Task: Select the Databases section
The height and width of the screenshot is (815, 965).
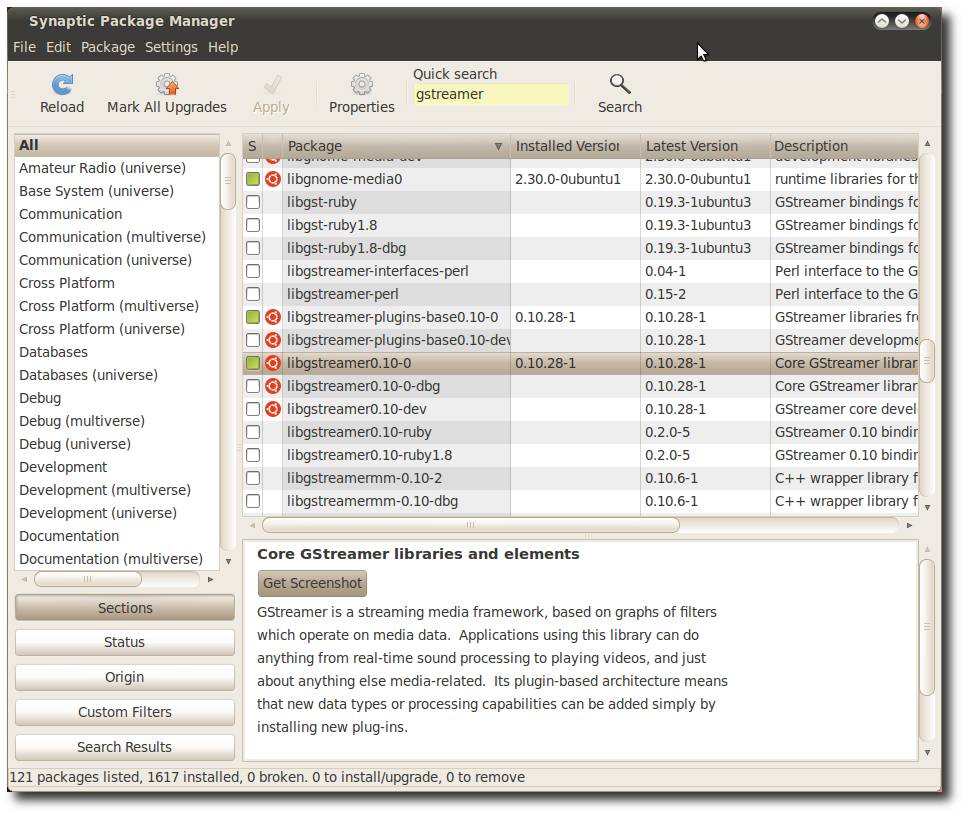Action: pos(117,352)
